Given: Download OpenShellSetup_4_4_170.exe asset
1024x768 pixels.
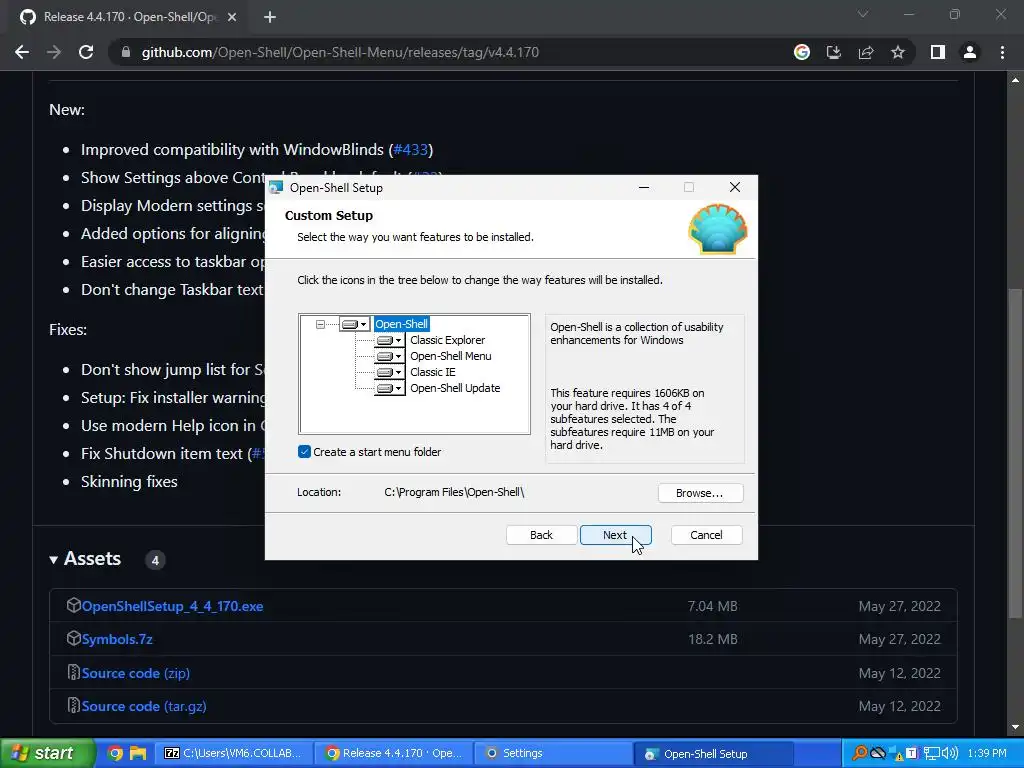Looking at the screenshot, I should click(x=172, y=606).
